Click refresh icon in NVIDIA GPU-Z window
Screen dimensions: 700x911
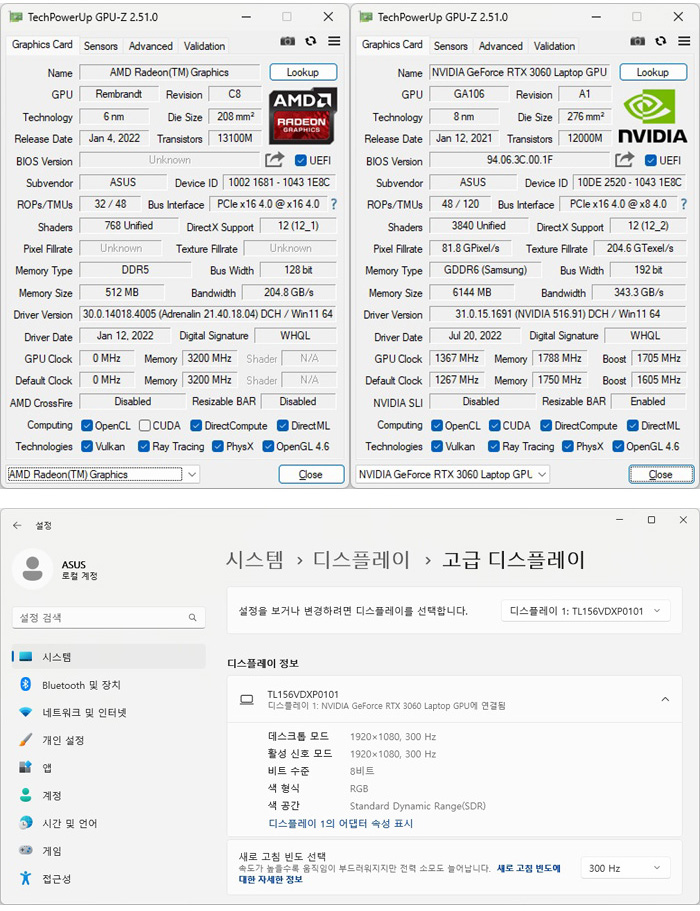pyautogui.click(x=660, y=41)
